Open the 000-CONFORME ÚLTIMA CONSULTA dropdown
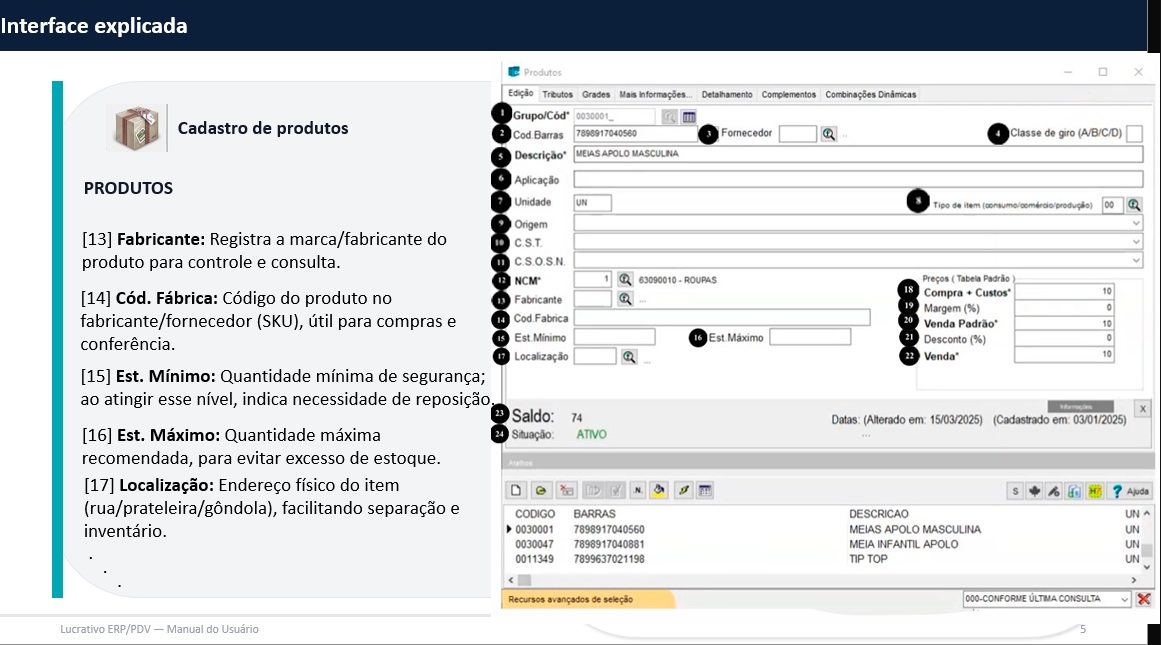1161x645 pixels. (1125, 599)
